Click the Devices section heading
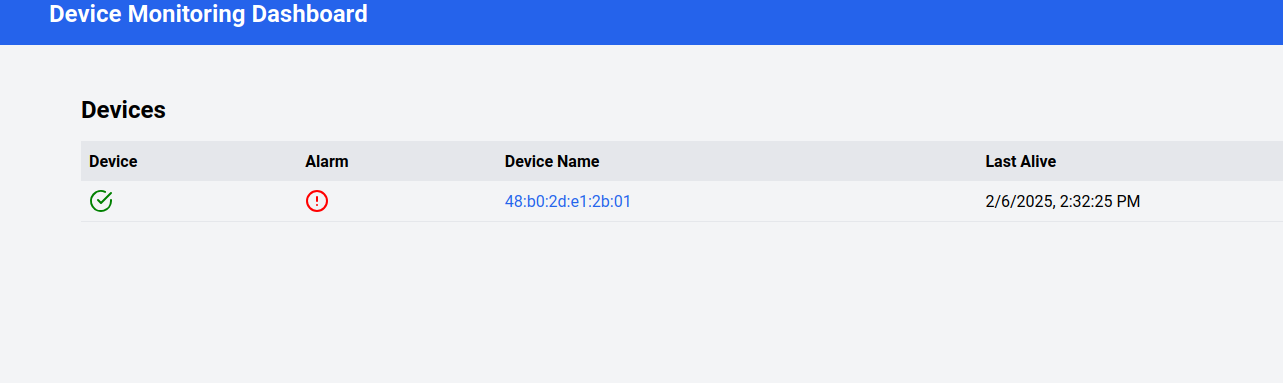1283x383 pixels. pos(123,110)
